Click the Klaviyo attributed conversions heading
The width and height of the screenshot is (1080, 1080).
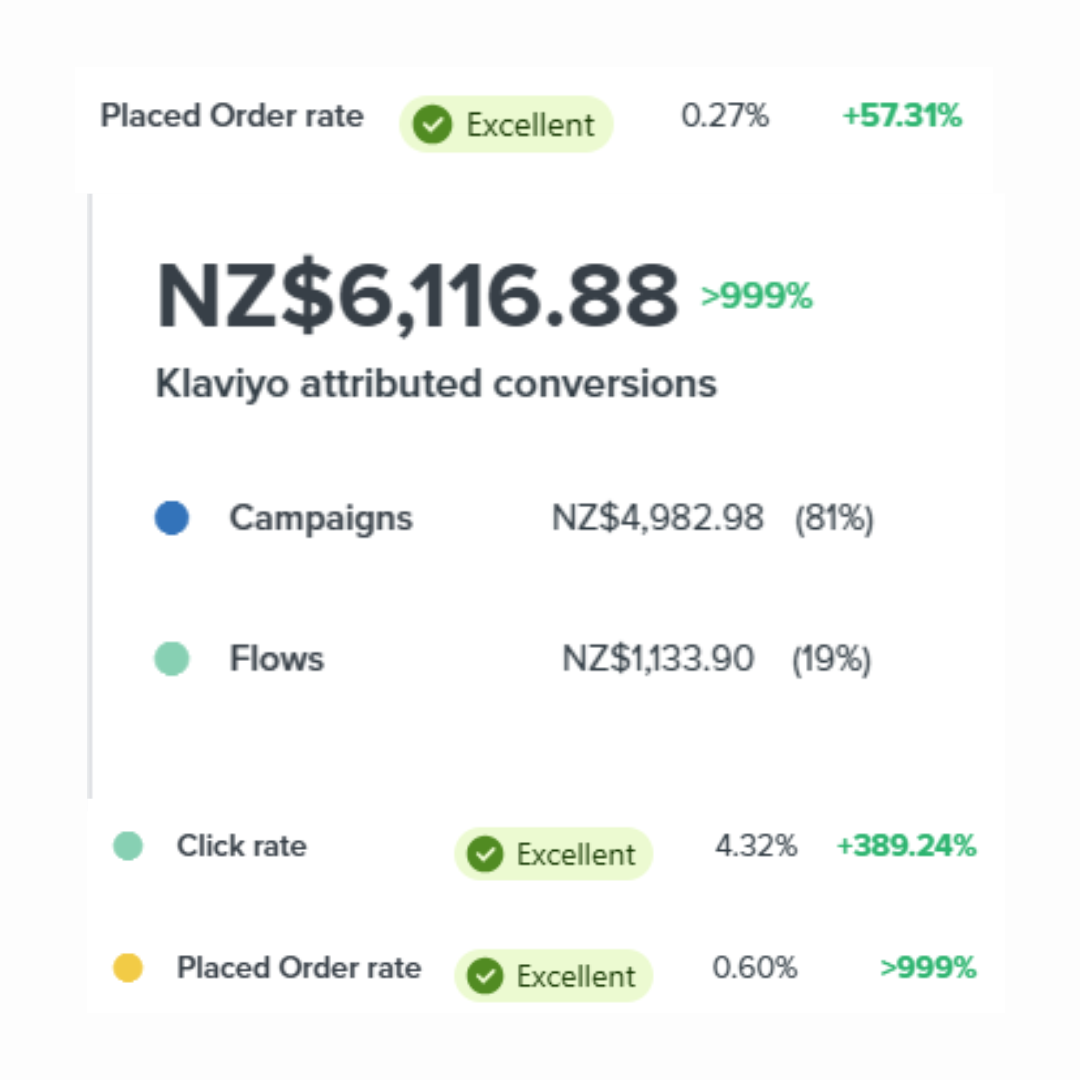click(x=436, y=384)
